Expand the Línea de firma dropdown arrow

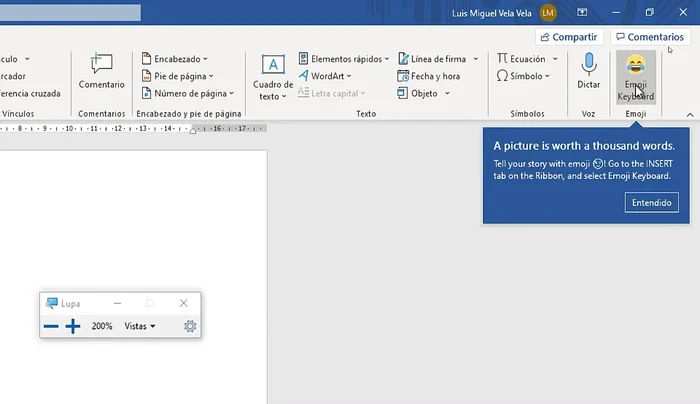coord(475,58)
